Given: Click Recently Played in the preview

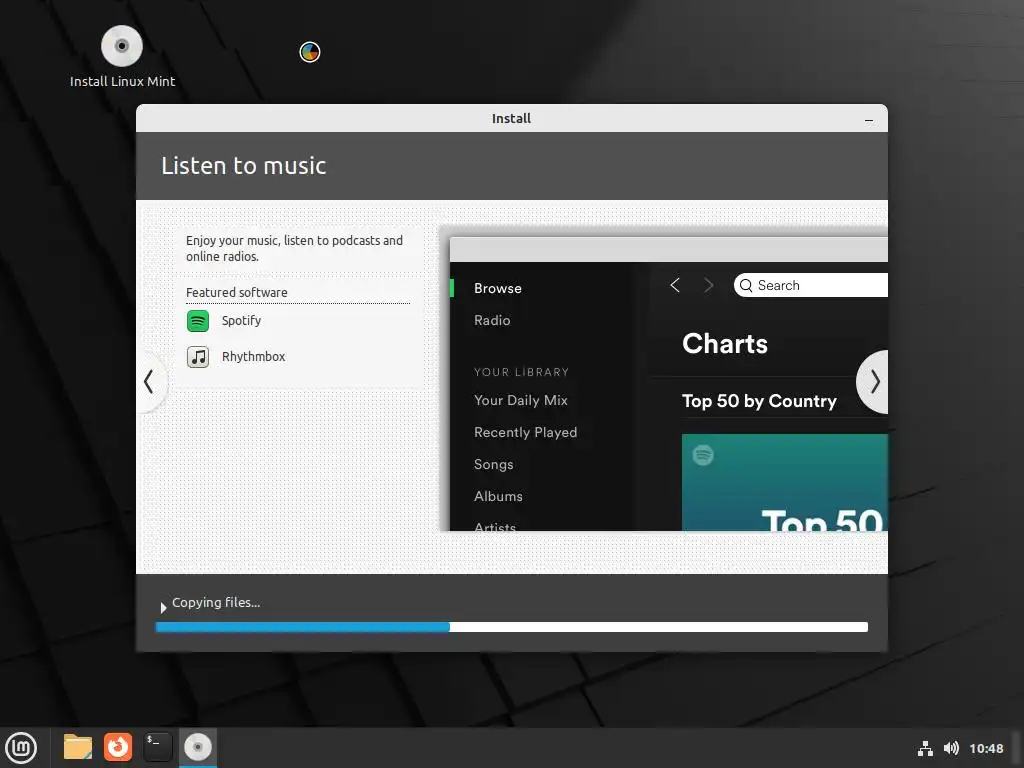Looking at the screenshot, I should coord(525,432).
